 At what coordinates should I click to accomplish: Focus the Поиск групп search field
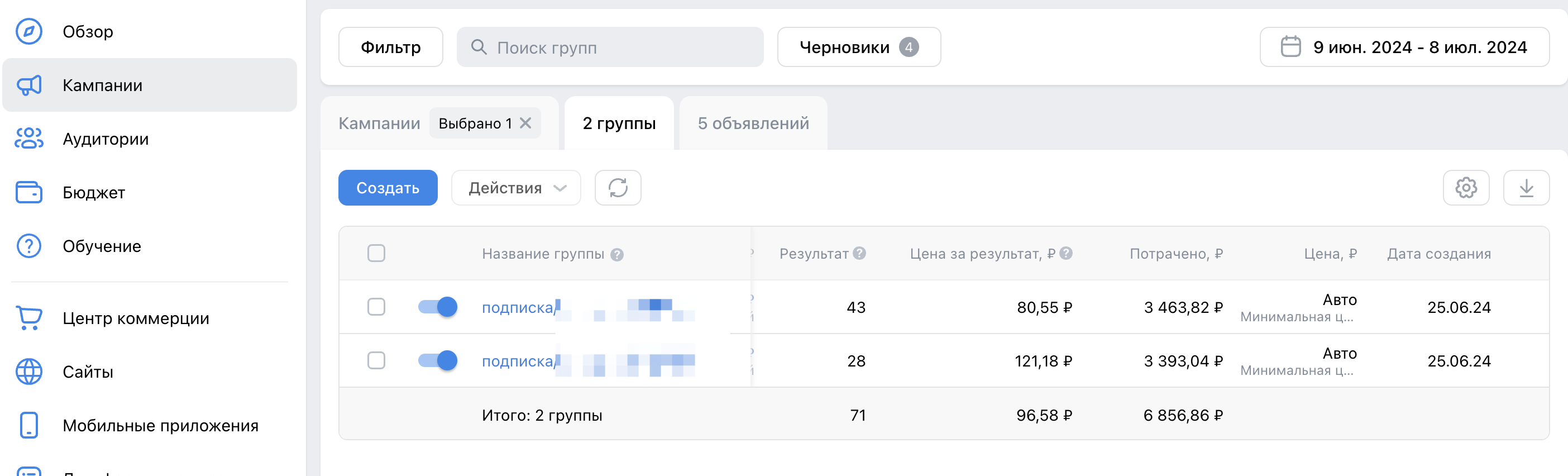[610, 47]
